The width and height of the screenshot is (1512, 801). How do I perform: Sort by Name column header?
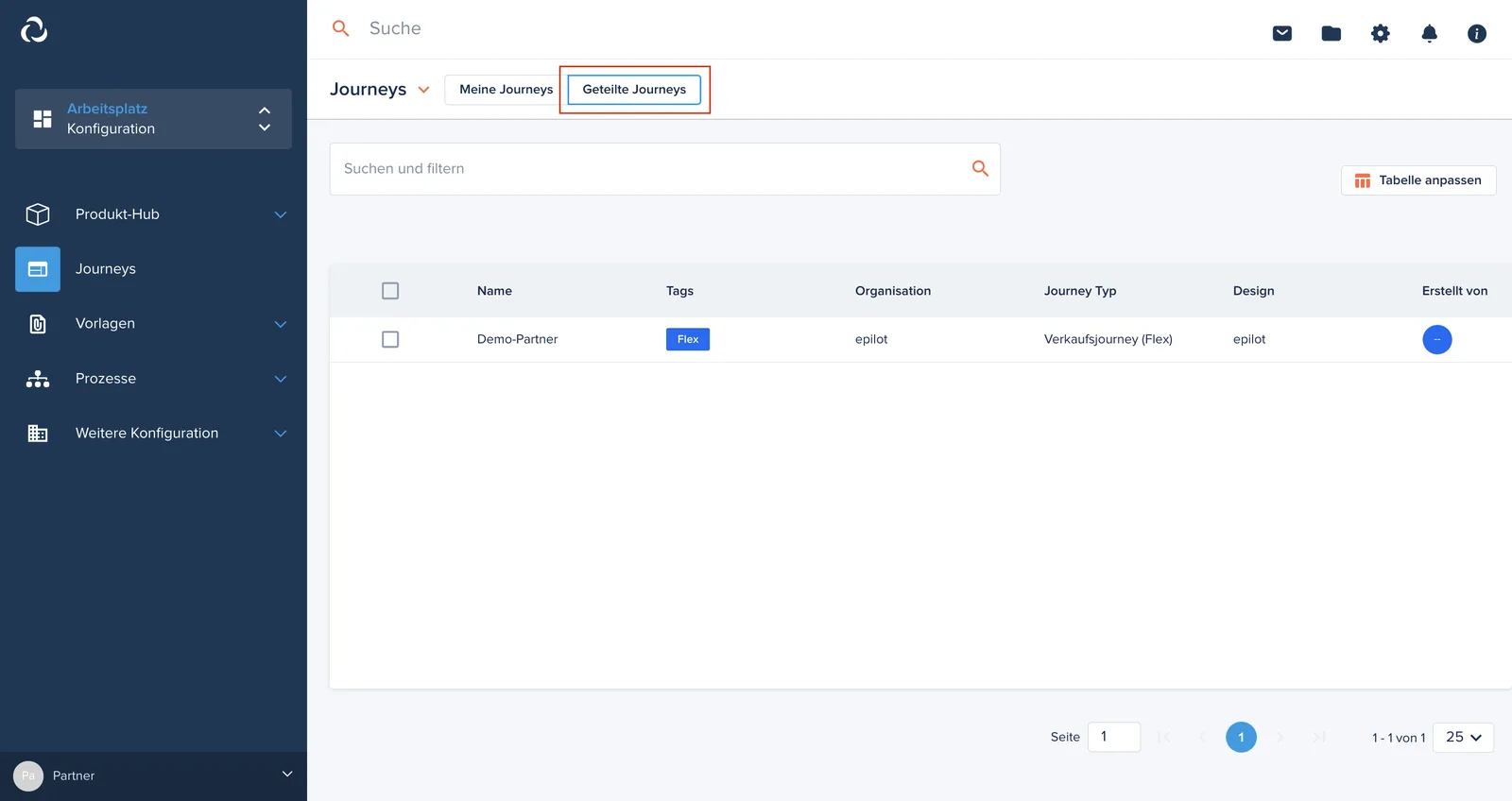pyautogui.click(x=494, y=291)
